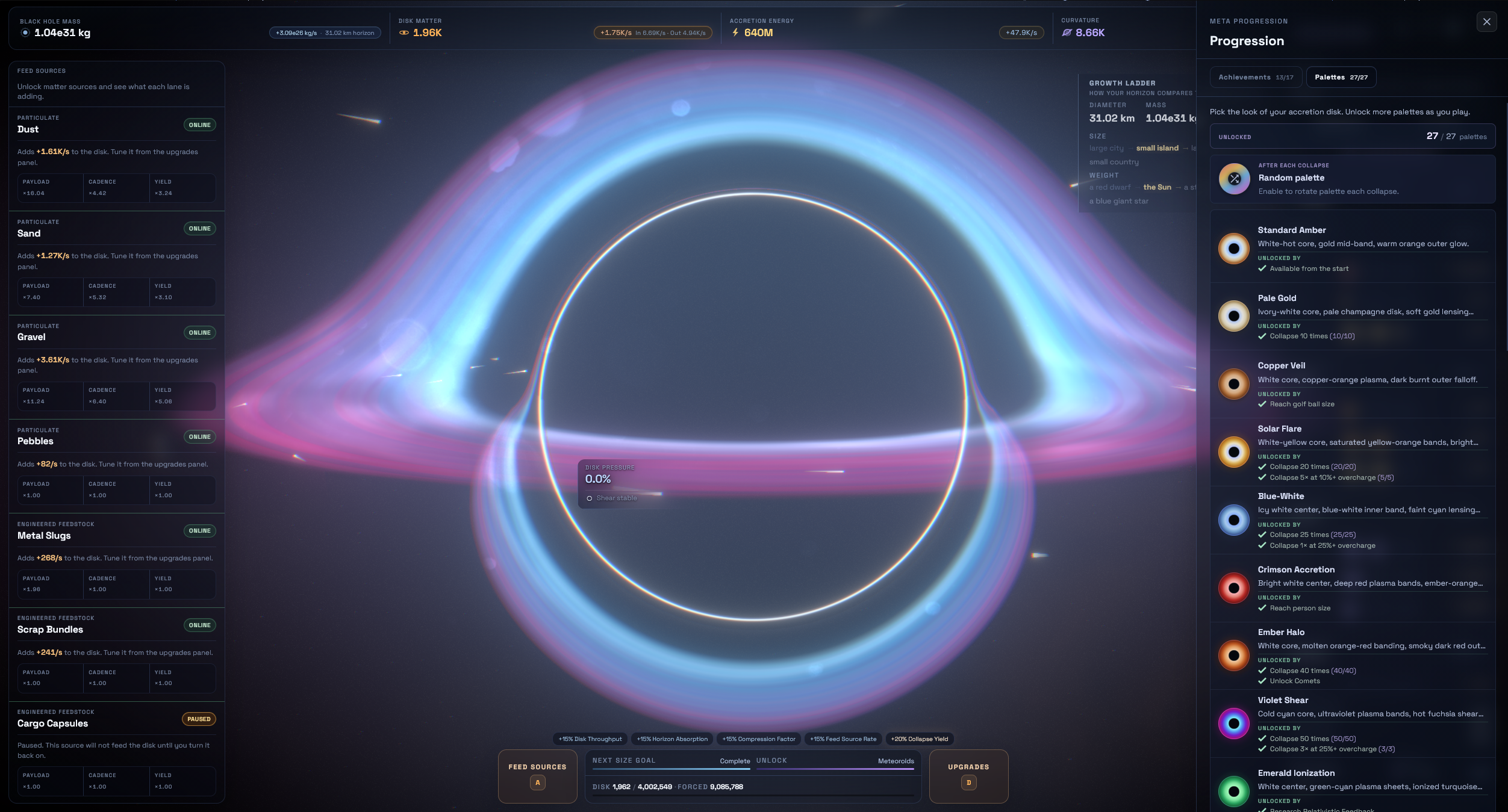
Task: Click the +20% Collapse Yield bonus chip
Action: (x=920, y=739)
